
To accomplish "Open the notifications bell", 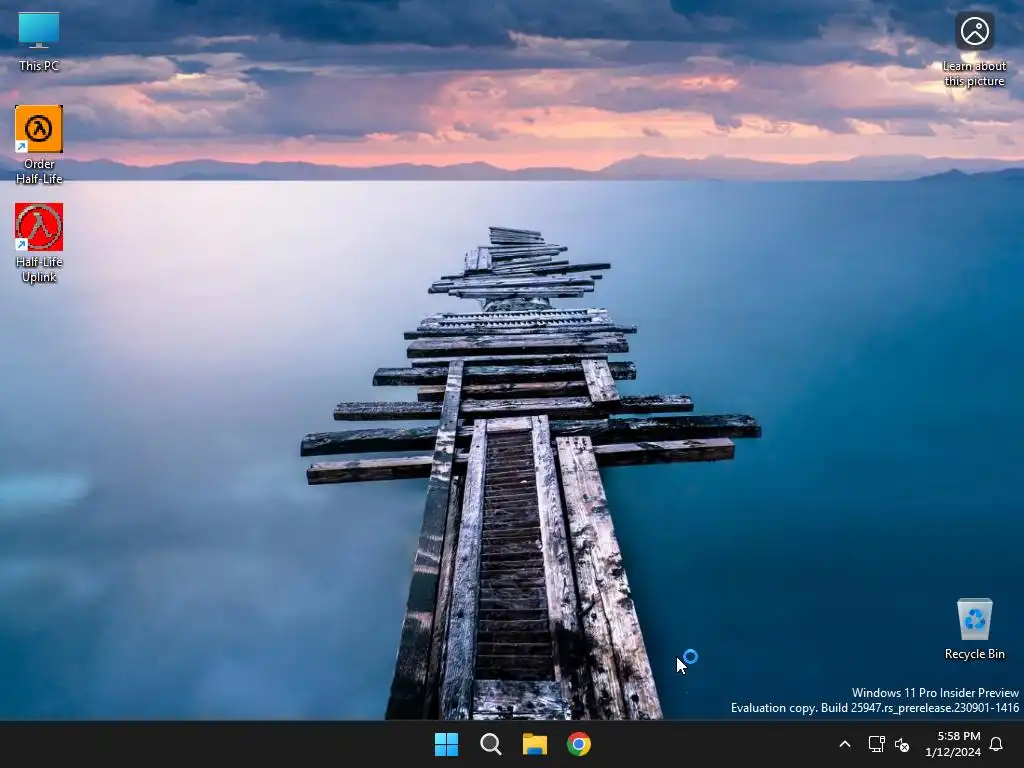I will pos(996,744).
